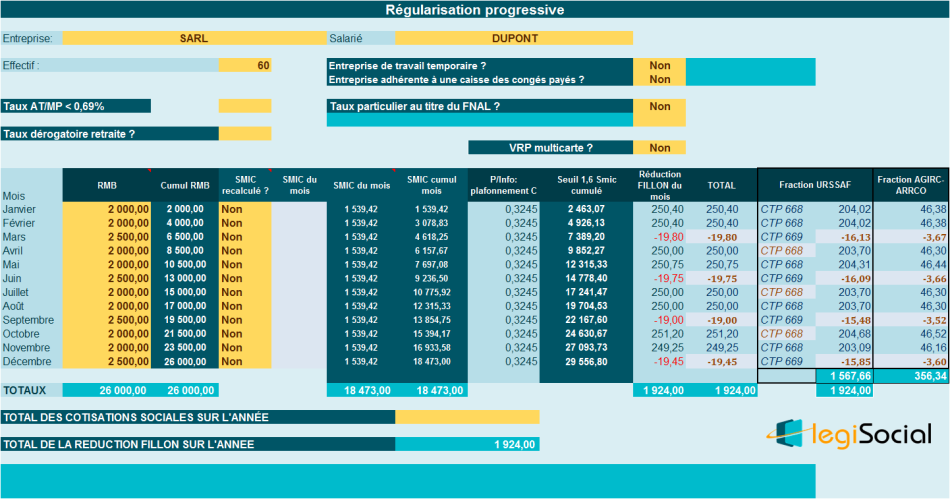This screenshot has width=950, height=499.
Task: Click the 'Régularisation progressive' title bar
Action: pyautogui.click(x=475, y=9)
